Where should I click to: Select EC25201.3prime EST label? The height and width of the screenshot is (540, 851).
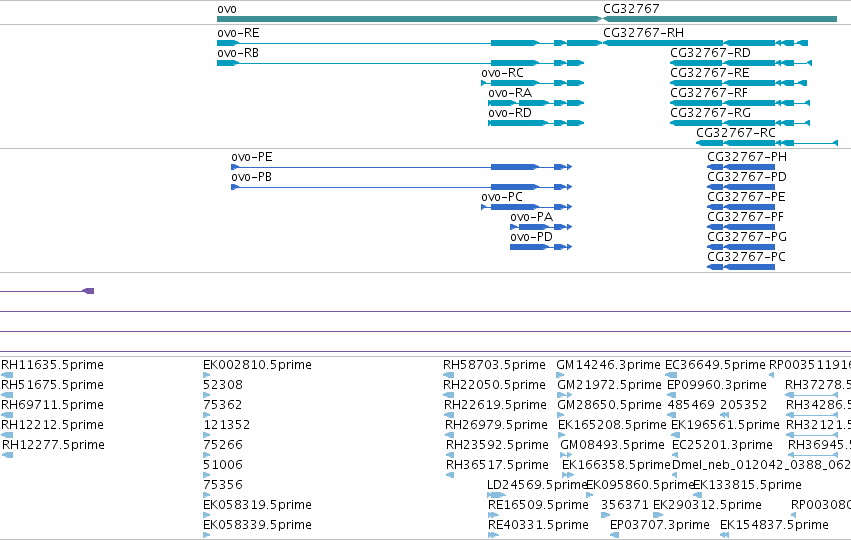(722, 446)
